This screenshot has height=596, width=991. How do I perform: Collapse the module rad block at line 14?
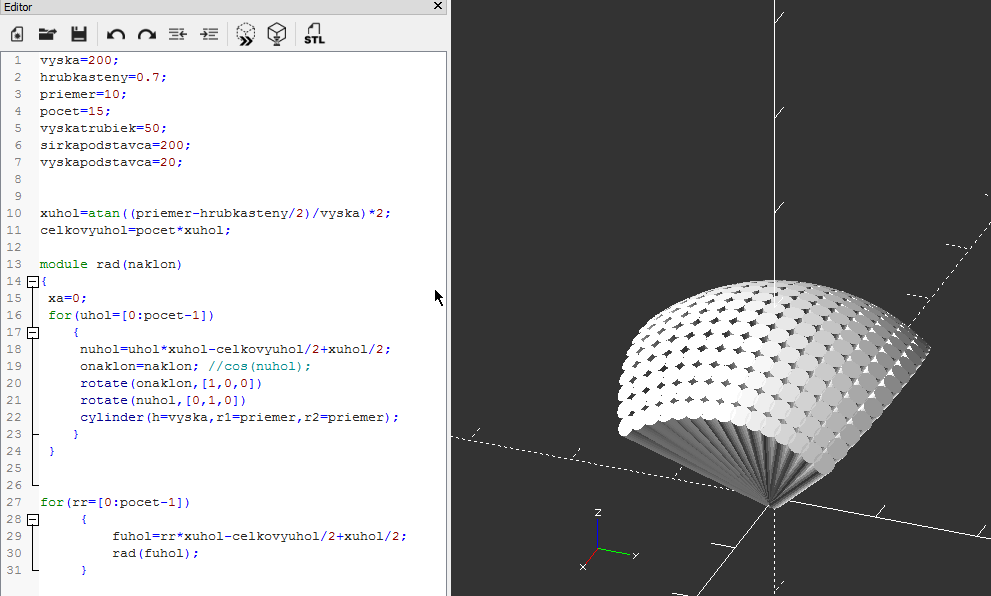click(32, 281)
